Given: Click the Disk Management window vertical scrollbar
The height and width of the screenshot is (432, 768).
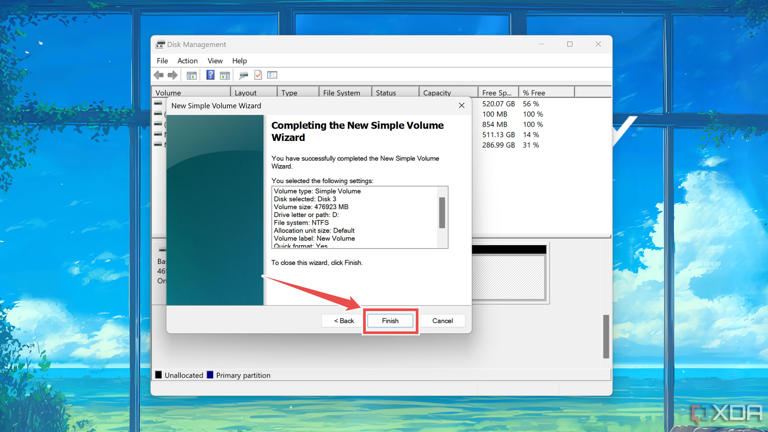Looking at the screenshot, I should pyautogui.click(x=606, y=336).
